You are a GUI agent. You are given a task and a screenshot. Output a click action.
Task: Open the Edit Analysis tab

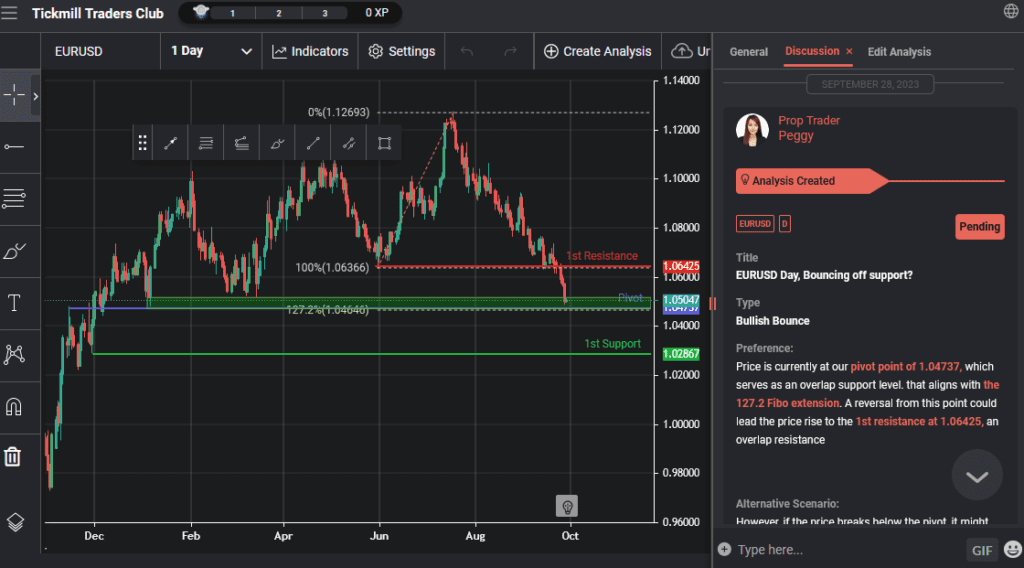pyautogui.click(x=899, y=52)
